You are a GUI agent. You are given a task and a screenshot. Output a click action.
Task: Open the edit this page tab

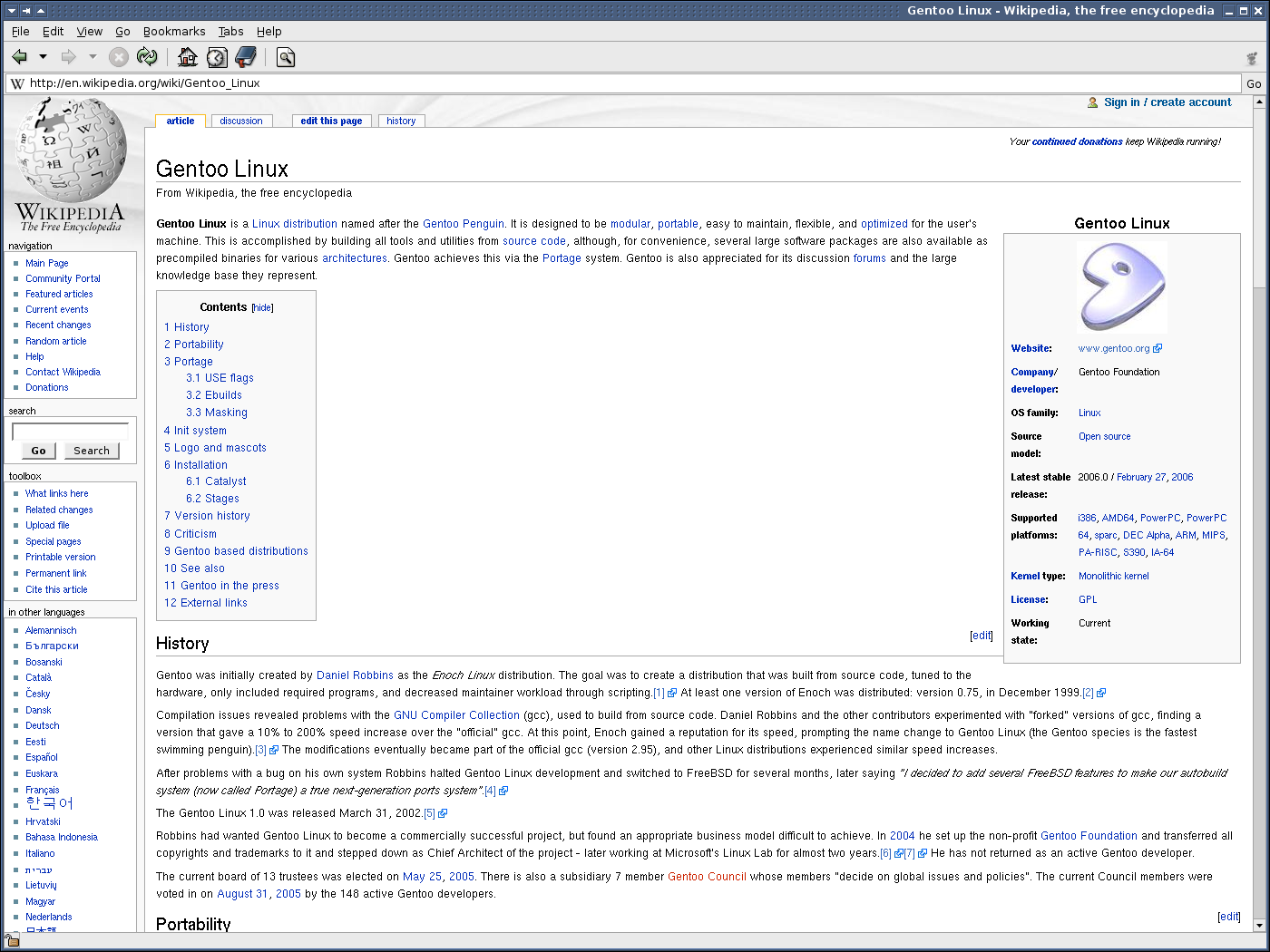pos(331,121)
